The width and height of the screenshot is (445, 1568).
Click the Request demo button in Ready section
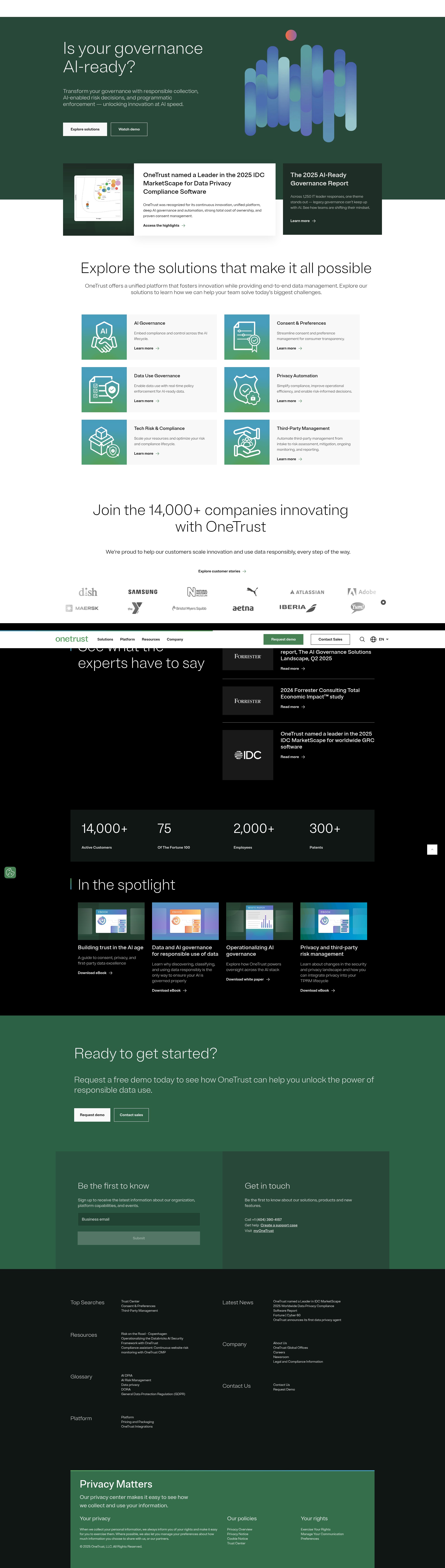[x=92, y=1114]
